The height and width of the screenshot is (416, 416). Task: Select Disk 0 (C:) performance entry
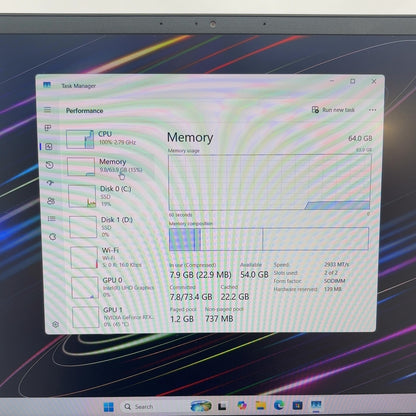click(x=111, y=196)
